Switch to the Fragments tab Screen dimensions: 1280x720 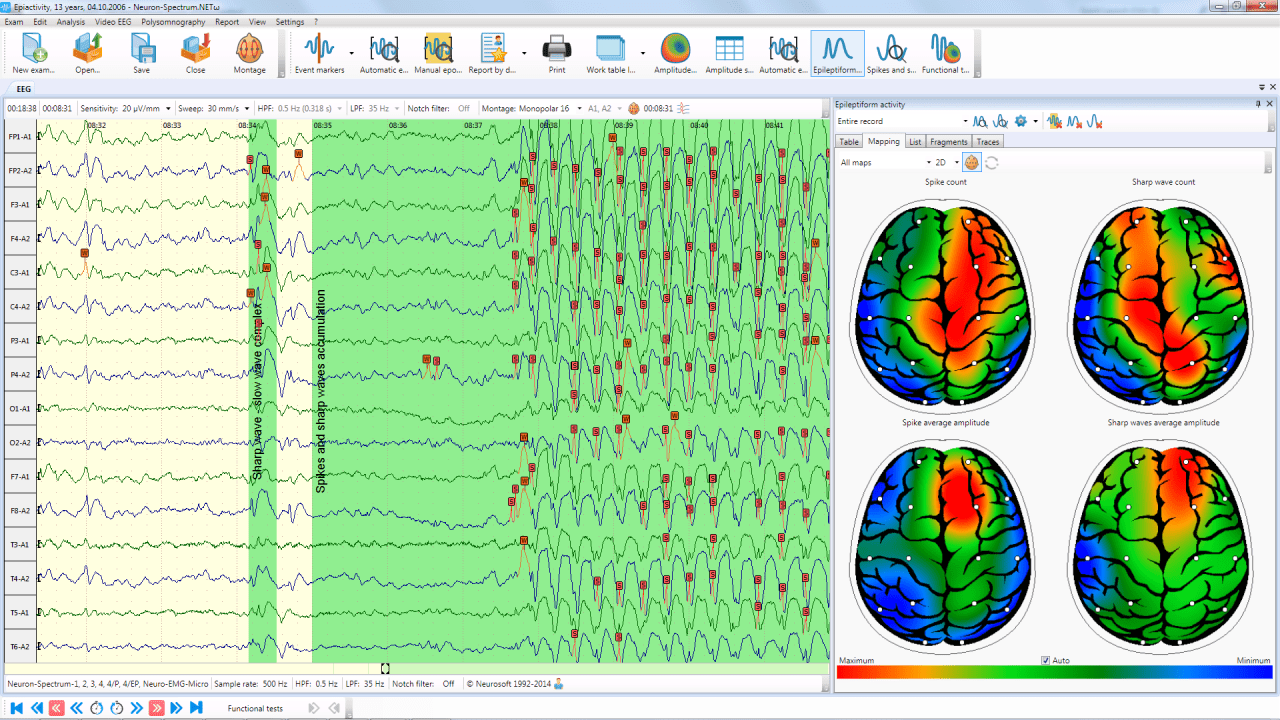click(948, 142)
